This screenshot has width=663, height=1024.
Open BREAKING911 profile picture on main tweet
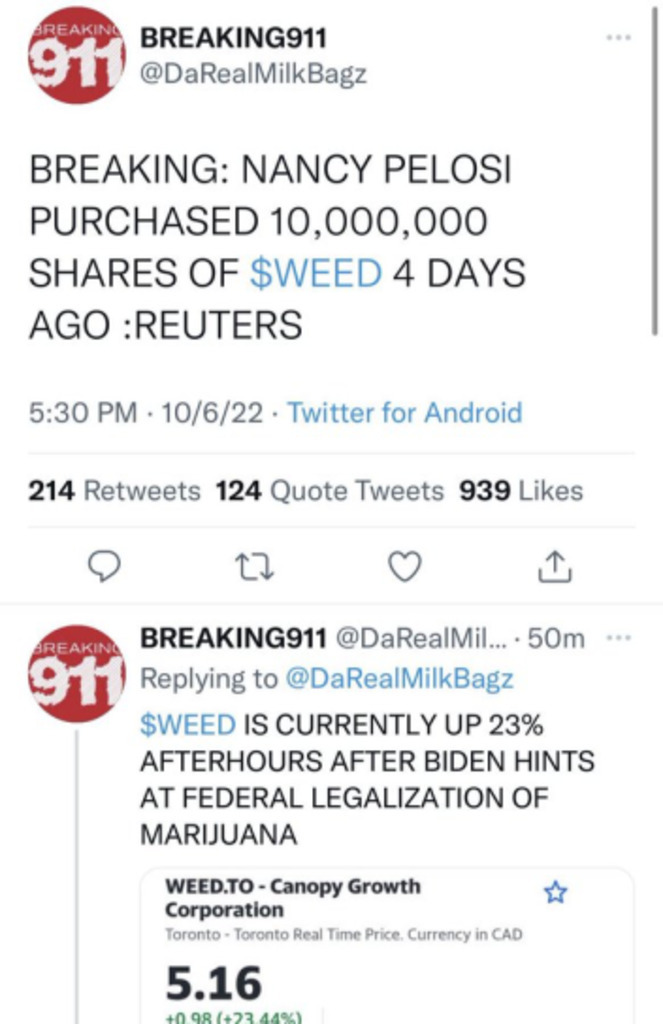(73, 56)
